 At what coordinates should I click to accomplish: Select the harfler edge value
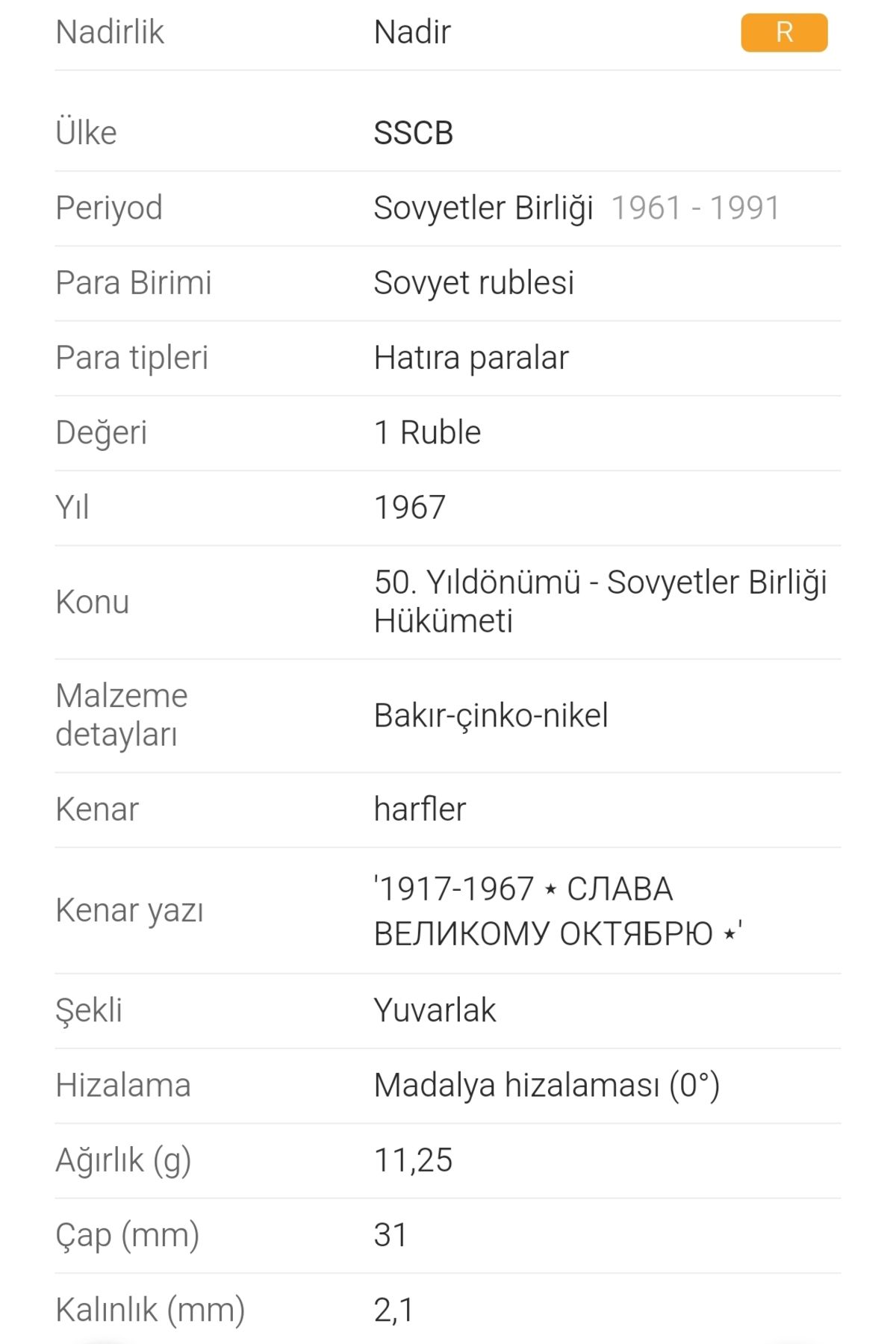click(420, 809)
